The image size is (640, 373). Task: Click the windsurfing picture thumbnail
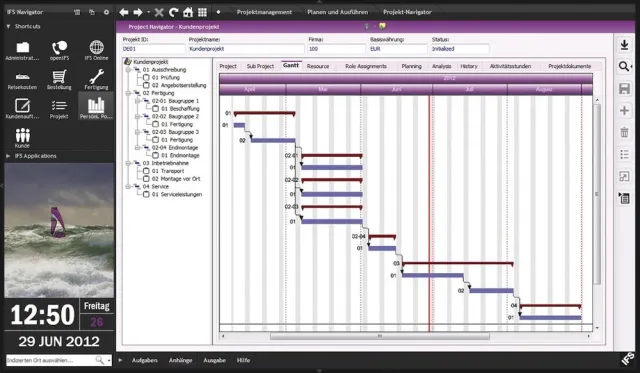click(x=59, y=230)
